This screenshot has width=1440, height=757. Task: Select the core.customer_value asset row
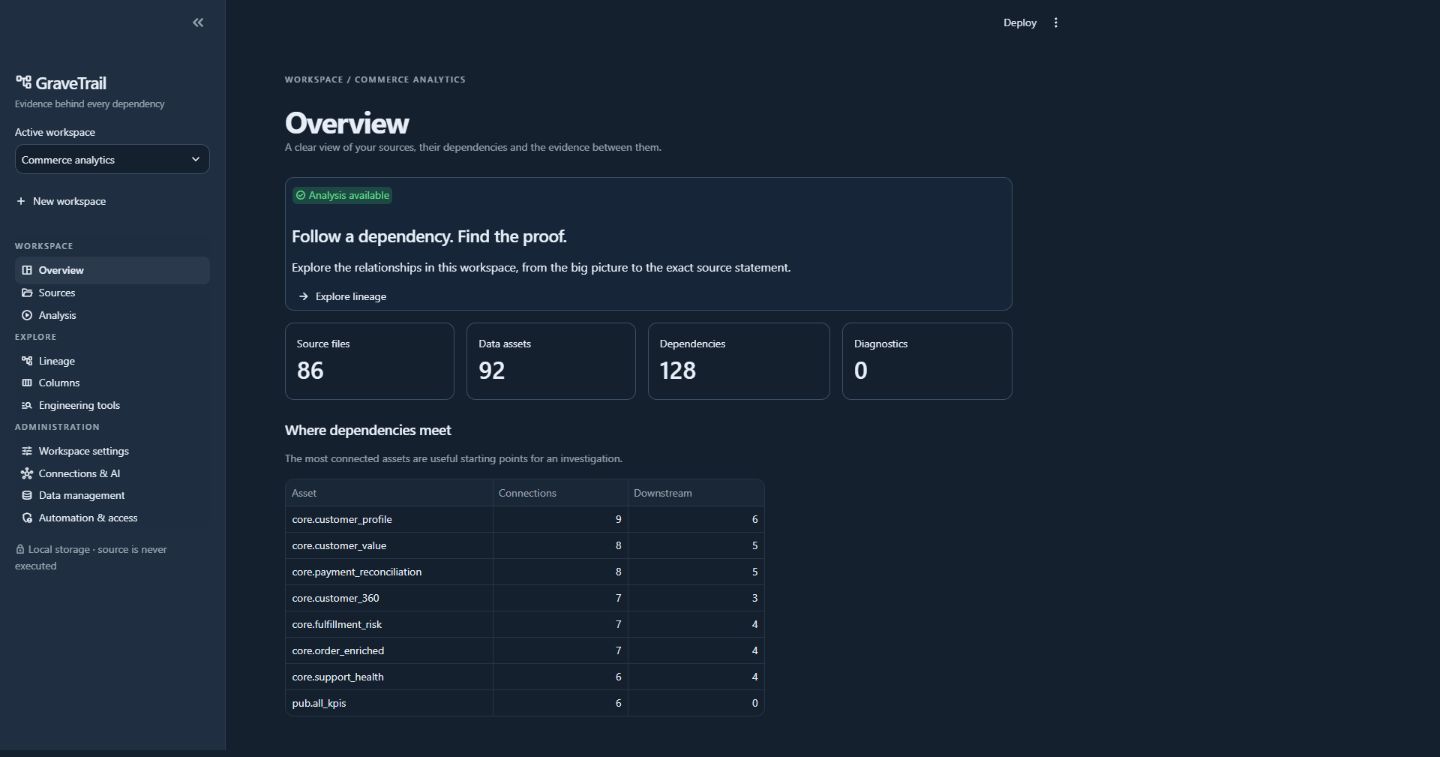tap(525, 546)
